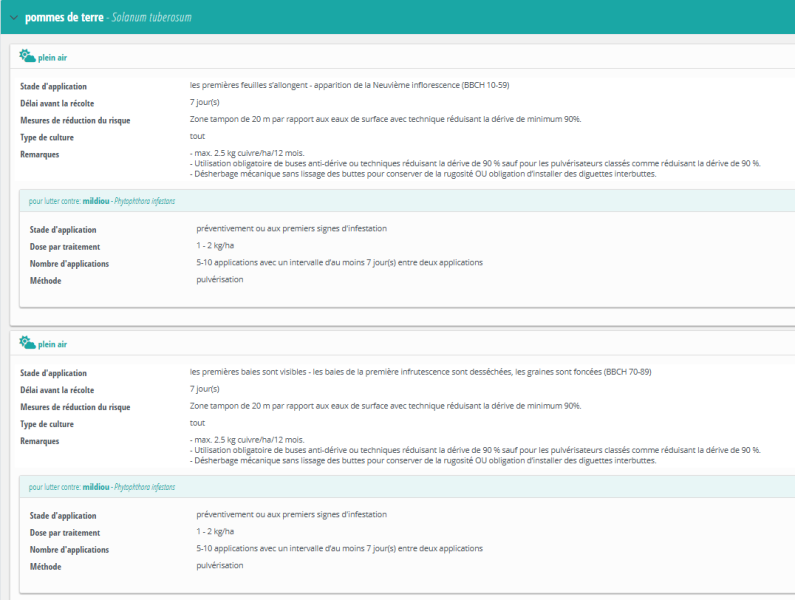
Task: Click first Phytophthora infestans italic text
Action: tap(144, 201)
